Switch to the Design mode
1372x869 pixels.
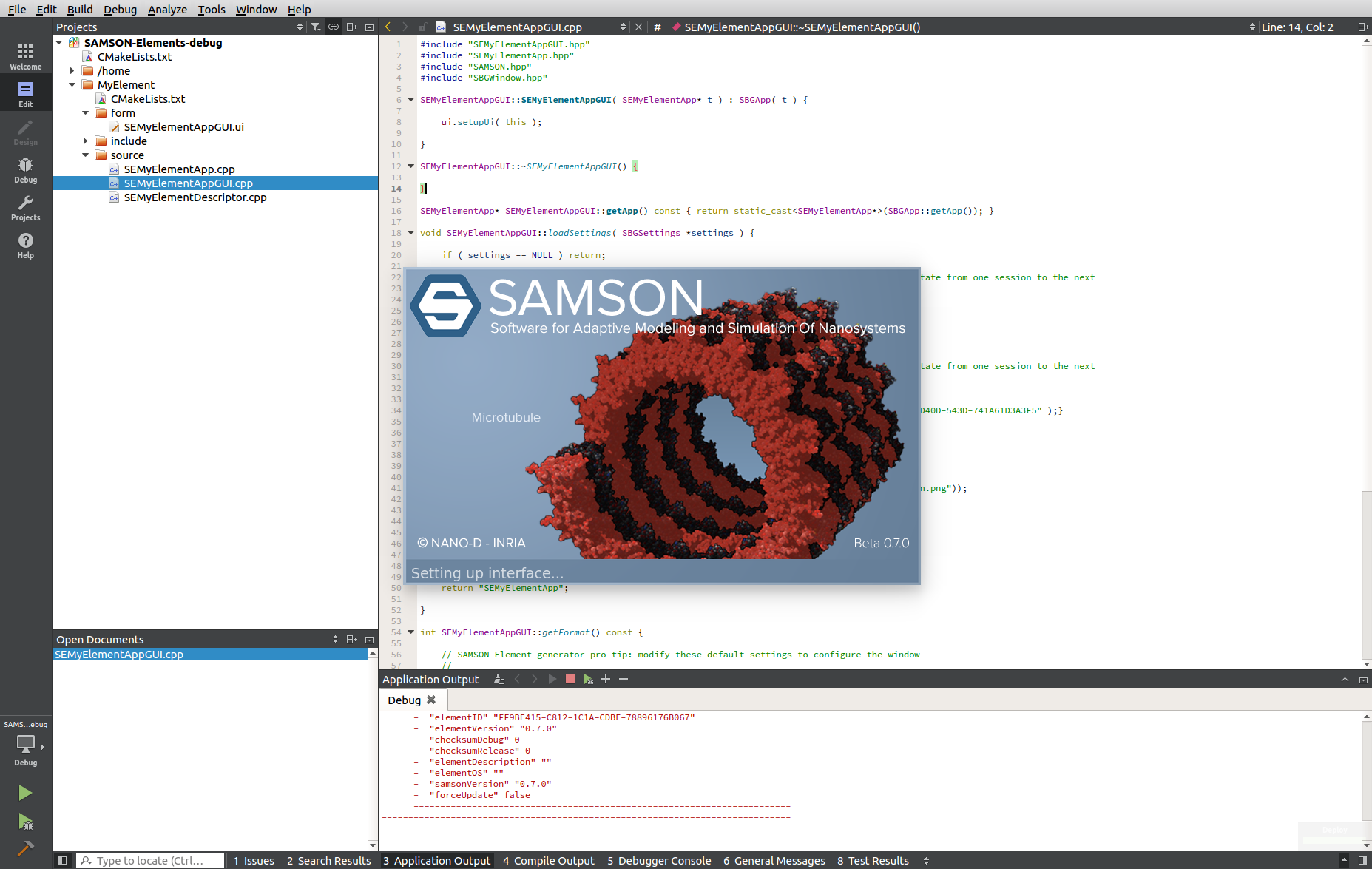[25, 133]
